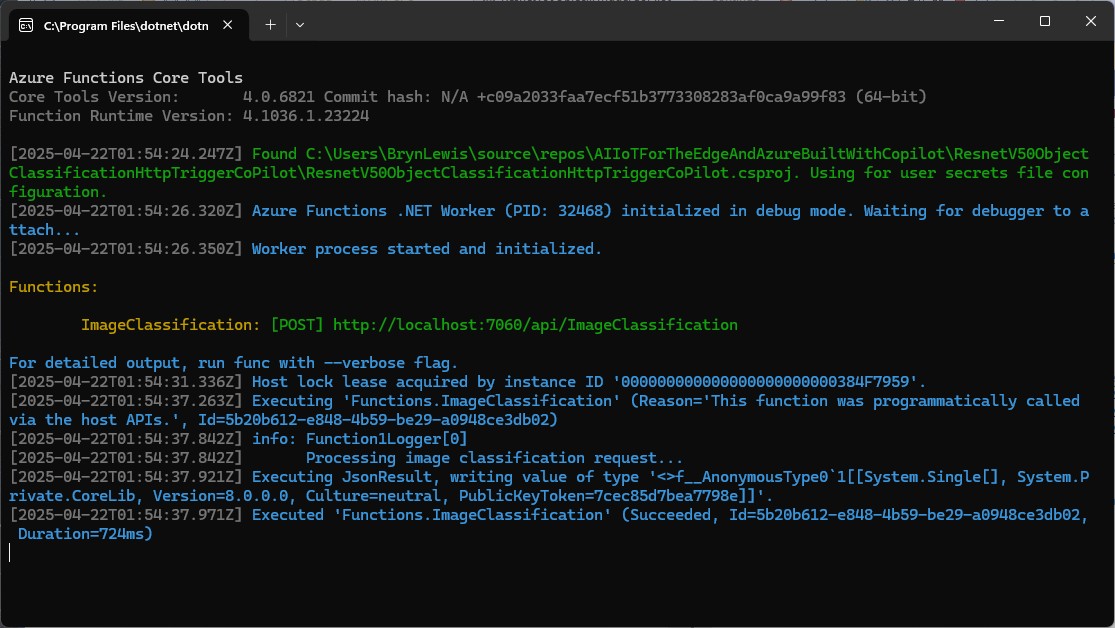
Task: Click Worker process started and initialized line
Action: [427, 249]
